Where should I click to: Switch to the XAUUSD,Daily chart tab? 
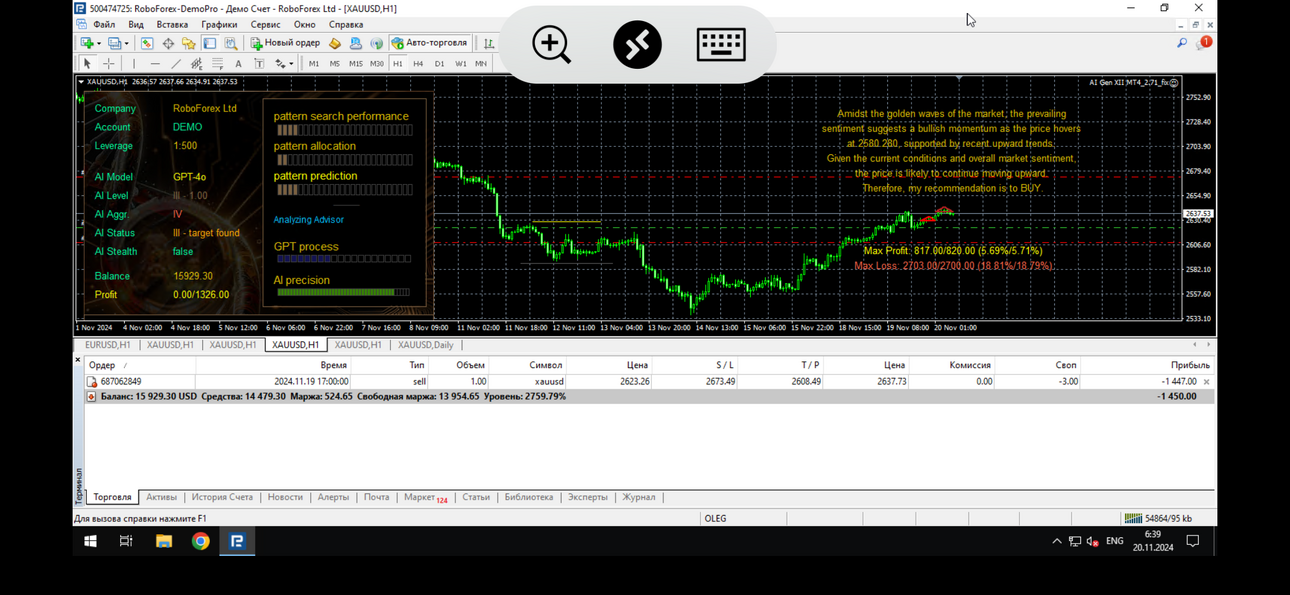pyautogui.click(x=425, y=345)
